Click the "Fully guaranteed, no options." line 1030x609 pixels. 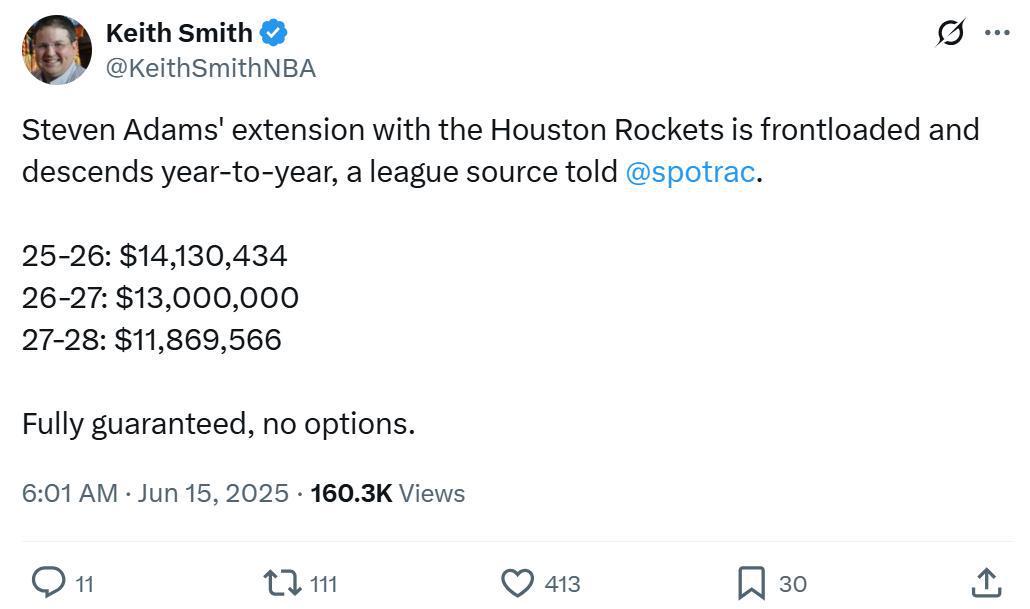218,424
